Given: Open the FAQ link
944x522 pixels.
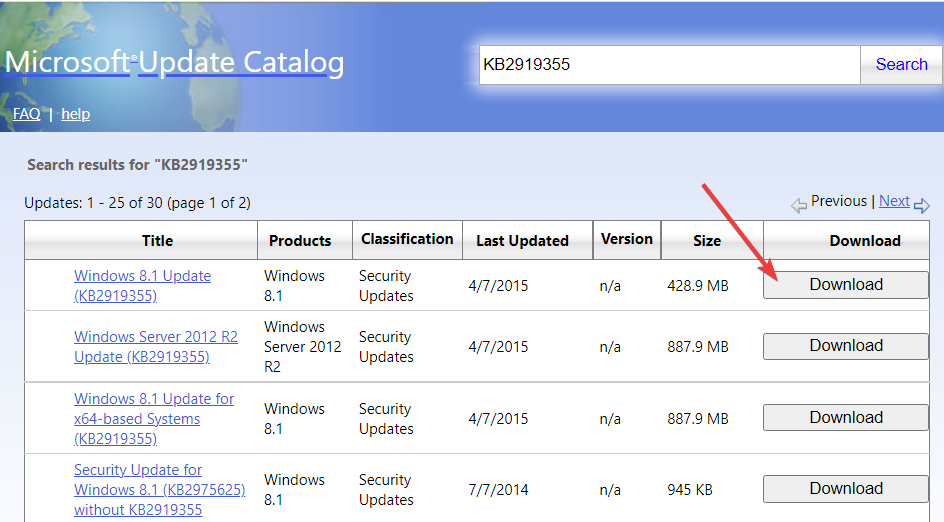Looking at the screenshot, I should (x=27, y=114).
